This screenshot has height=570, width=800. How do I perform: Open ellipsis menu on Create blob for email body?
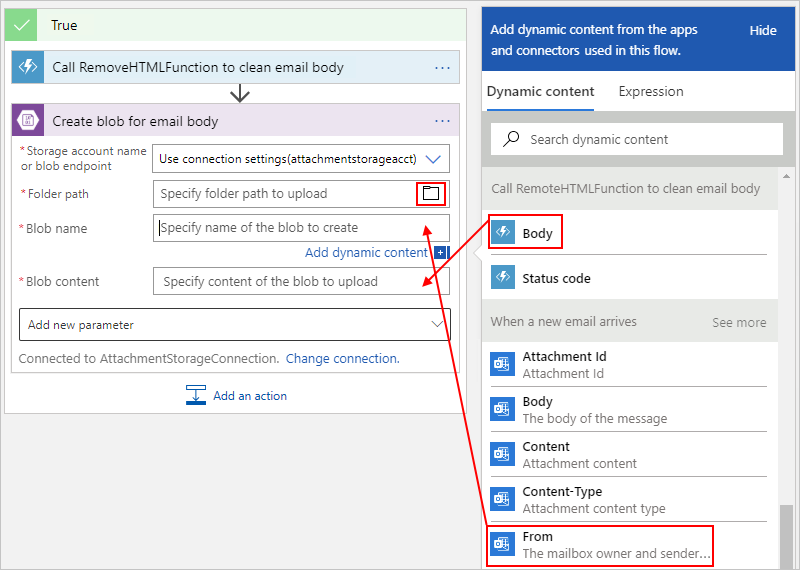tap(442, 121)
